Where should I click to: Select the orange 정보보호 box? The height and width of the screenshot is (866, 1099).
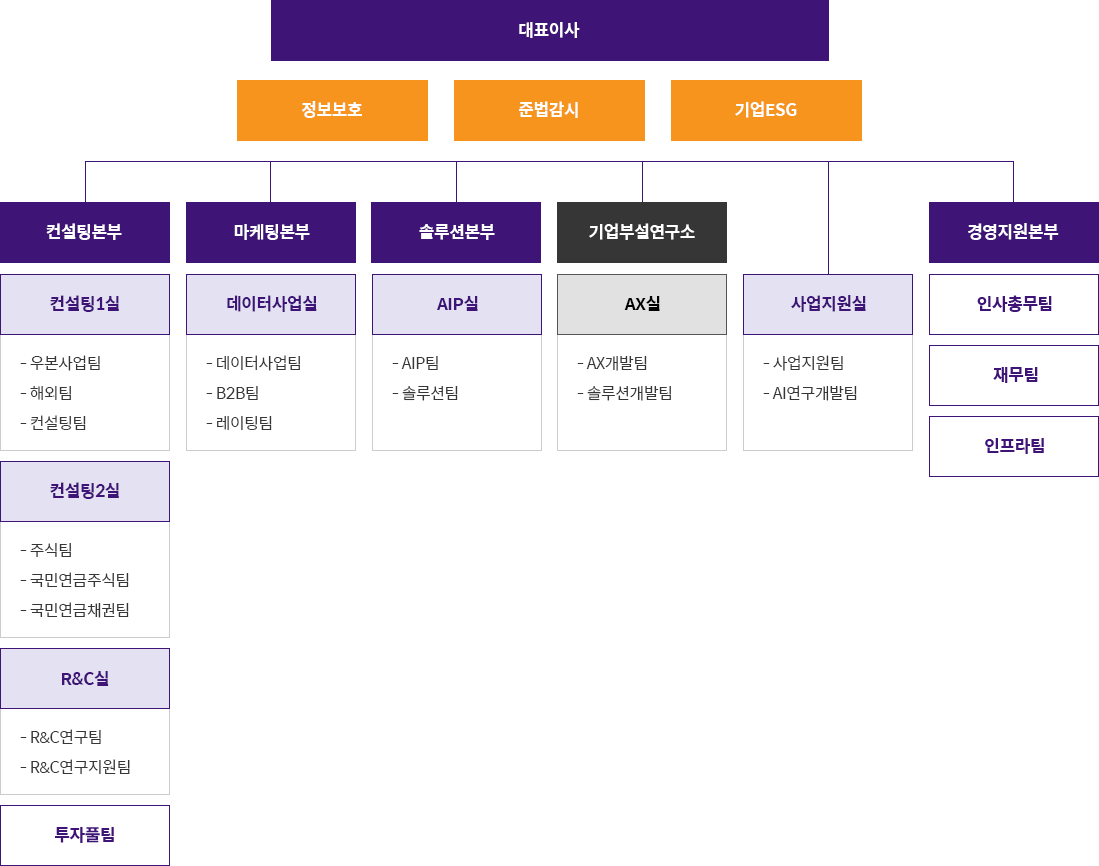point(332,110)
